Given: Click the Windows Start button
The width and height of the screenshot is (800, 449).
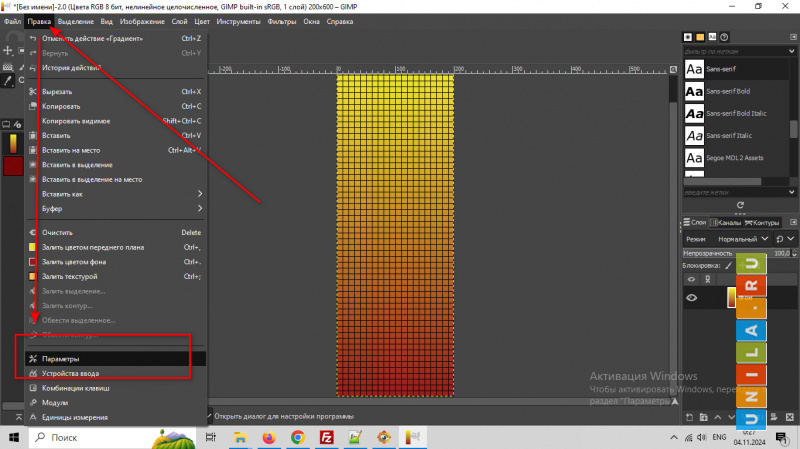Looking at the screenshot, I should pyautogui.click(x=12, y=437).
